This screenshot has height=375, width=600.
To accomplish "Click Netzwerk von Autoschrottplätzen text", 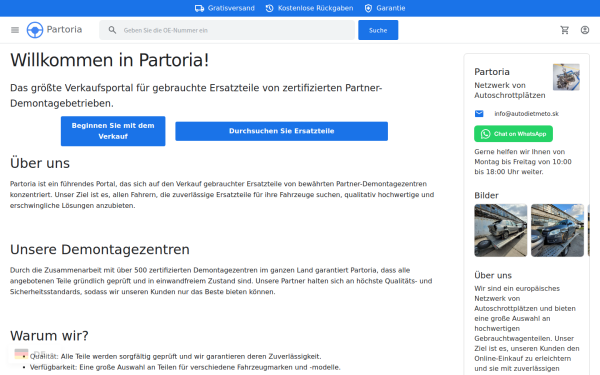I will [510, 90].
